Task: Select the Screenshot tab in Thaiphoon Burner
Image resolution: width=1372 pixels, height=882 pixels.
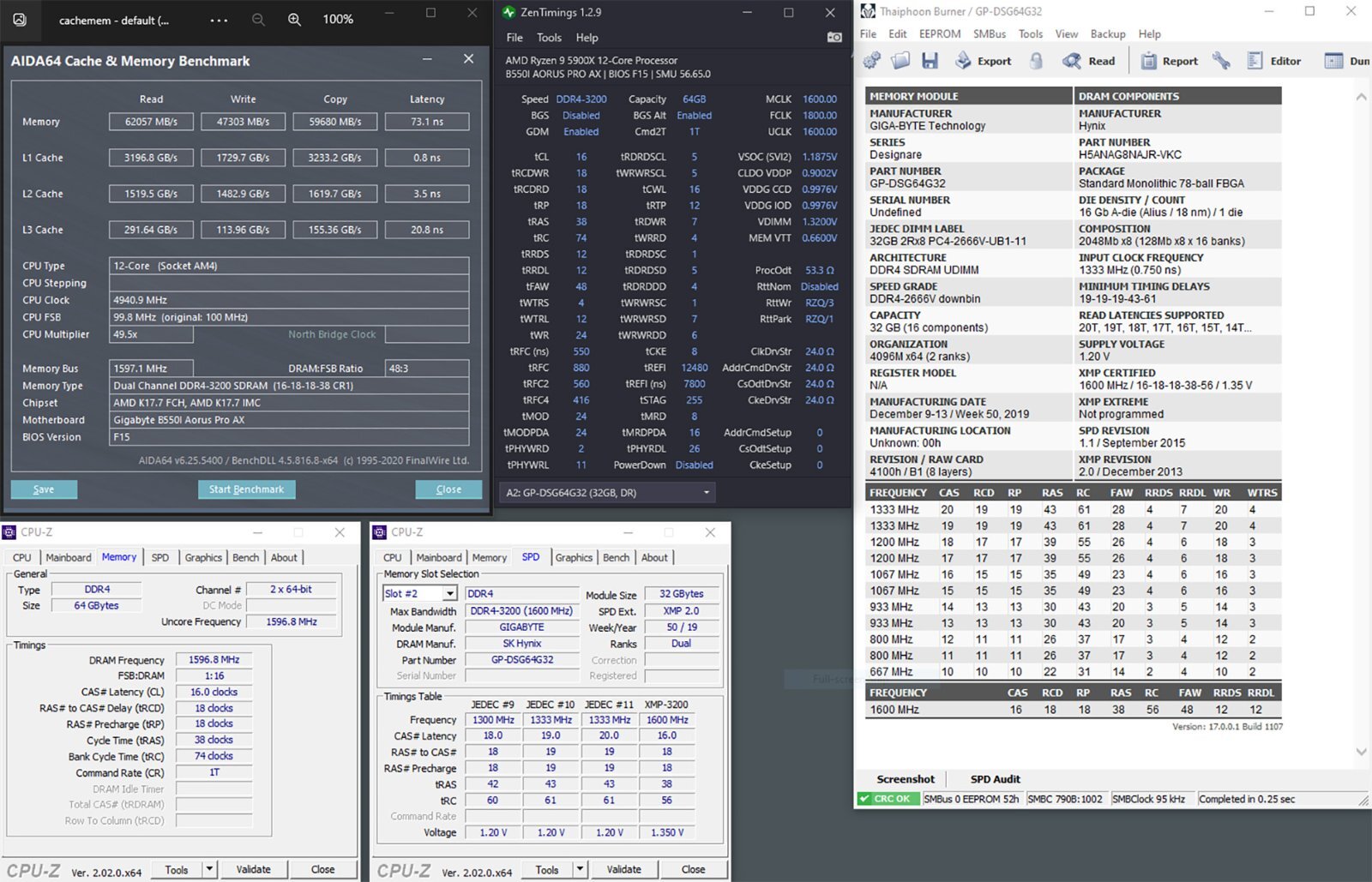Action: point(906,779)
